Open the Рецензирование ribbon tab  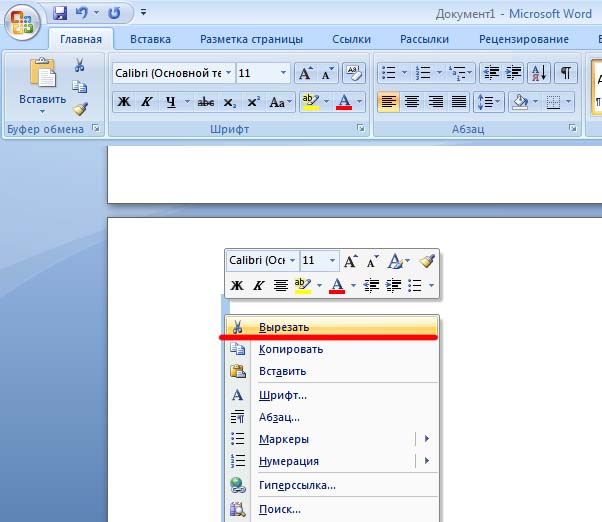pyautogui.click(x=524, y=39)
